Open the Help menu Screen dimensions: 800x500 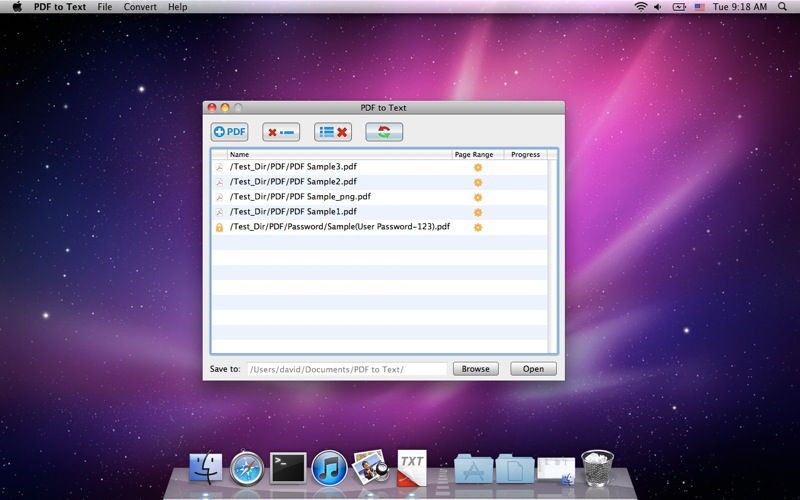tap(178, 7)
